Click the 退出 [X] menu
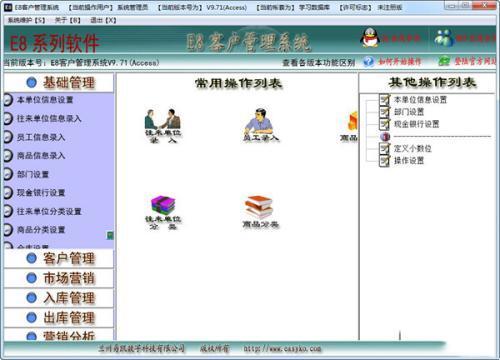The width and height of the screenshot is (500, 360). click(103, 20)
